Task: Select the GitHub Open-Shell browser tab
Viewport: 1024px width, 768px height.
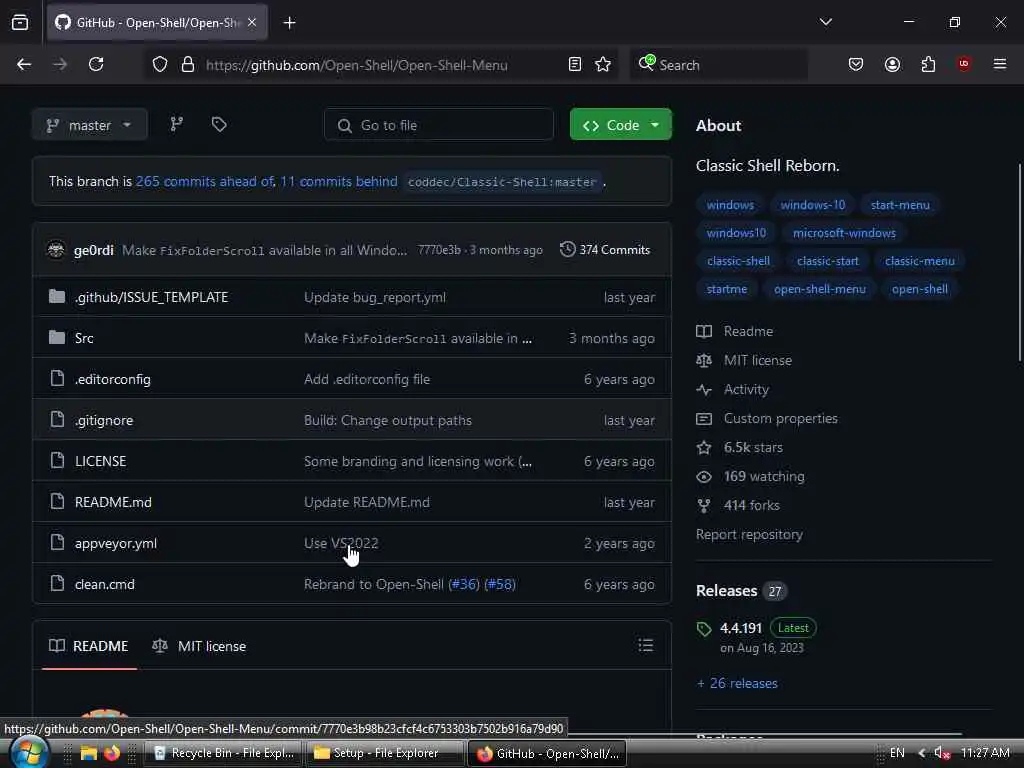Action: coord(157,23)
